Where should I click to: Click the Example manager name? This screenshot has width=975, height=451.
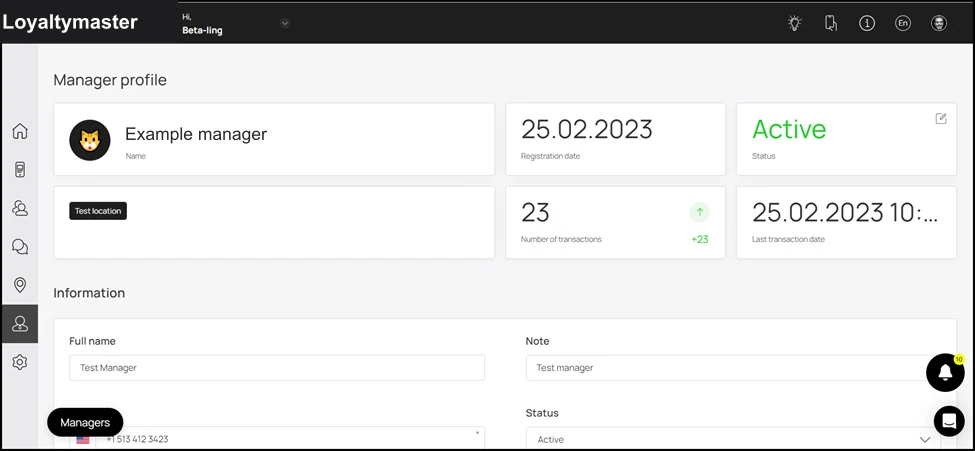196,134
